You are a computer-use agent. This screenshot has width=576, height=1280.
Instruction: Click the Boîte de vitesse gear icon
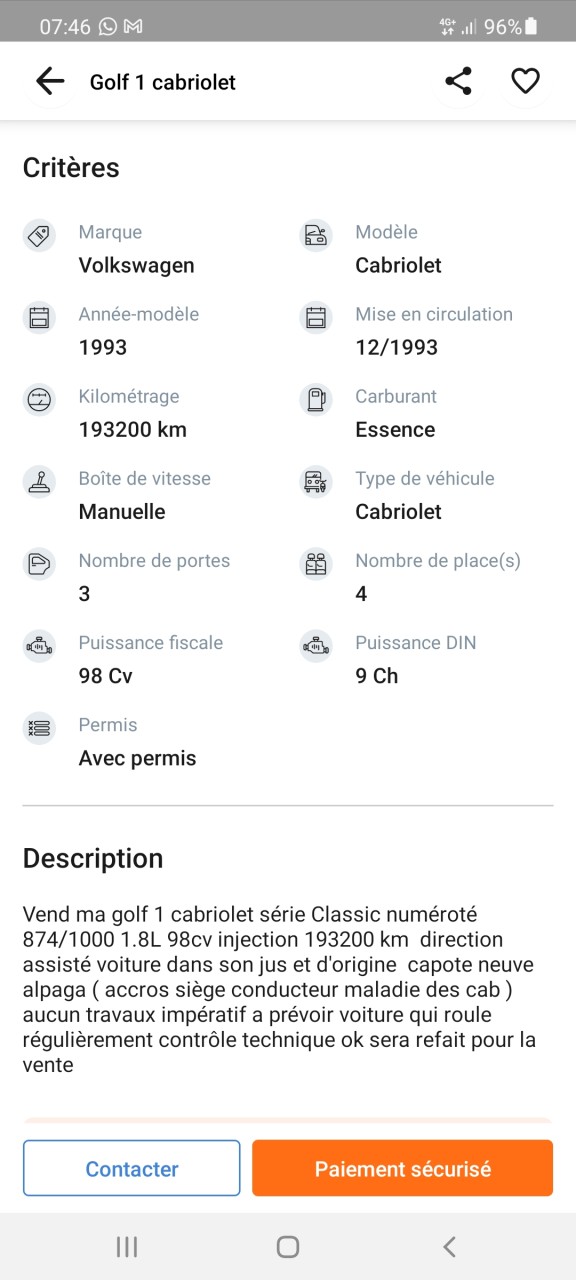(39, 482)
